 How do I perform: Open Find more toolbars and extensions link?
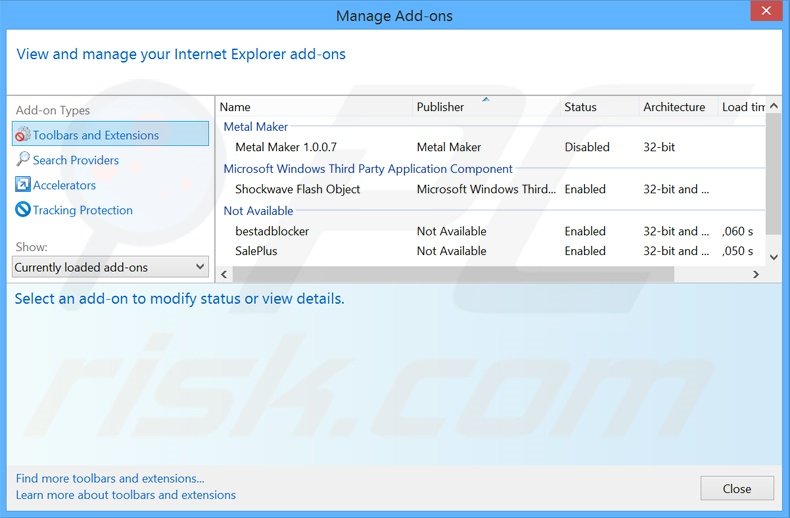pos(110,479)
